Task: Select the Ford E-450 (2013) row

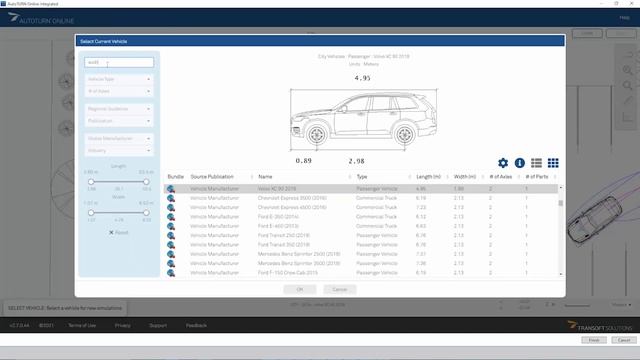Action: coord(361,227)
